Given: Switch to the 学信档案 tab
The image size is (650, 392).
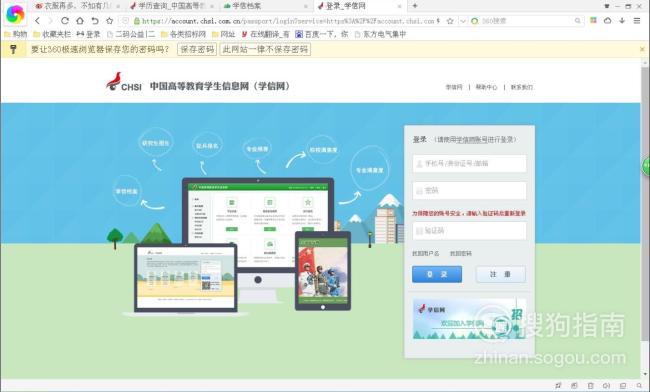Looking at the screenshot, I should pyautogui.click(x=265, y=6).
